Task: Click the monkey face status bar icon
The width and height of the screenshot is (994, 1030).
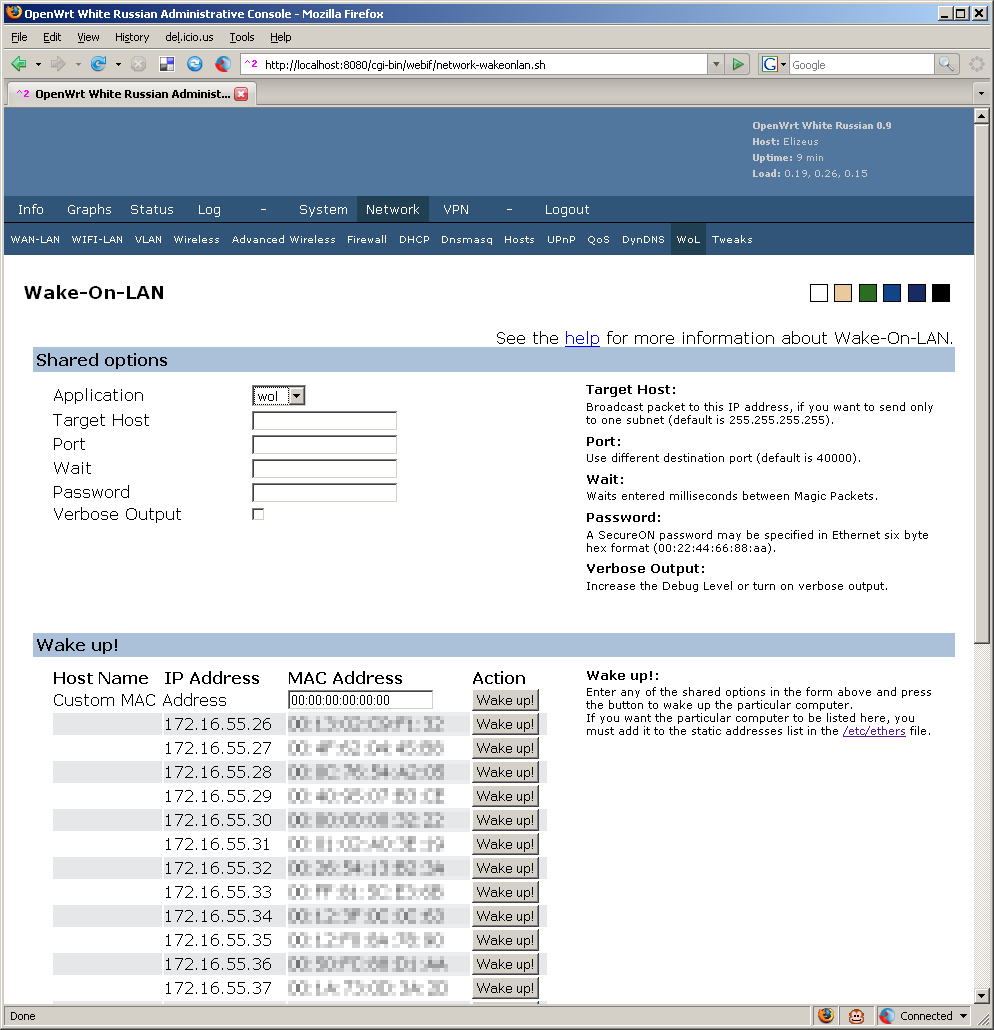Action: point(856,1016)
